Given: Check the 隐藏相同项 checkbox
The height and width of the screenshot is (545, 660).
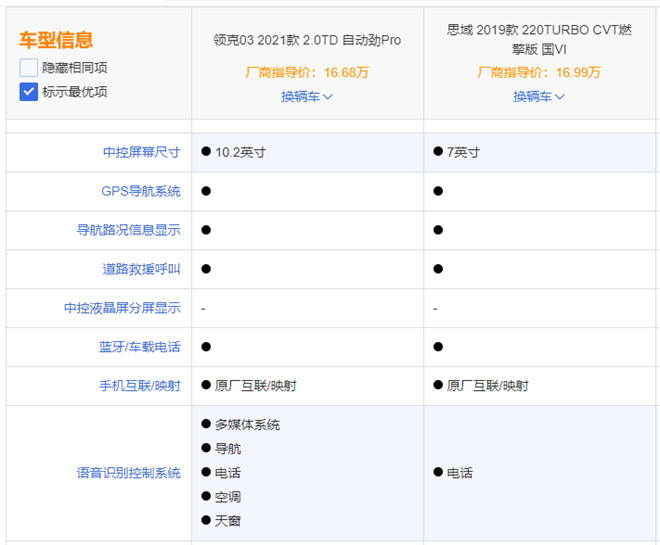Looking at the screenshot, I should (x=29, y=68).
